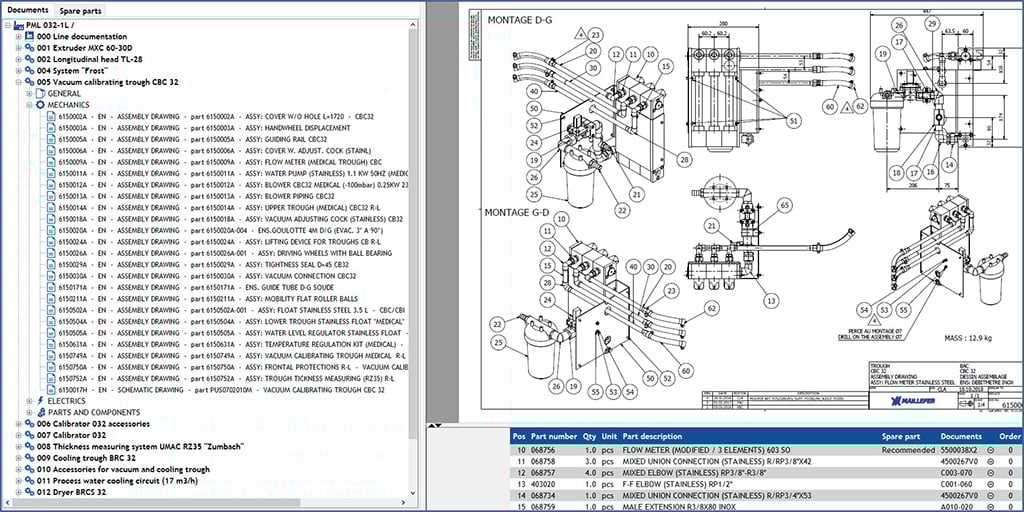Open the document icon for part 068756 row
Screen dimensions: 1024x512
click(990, 451)
